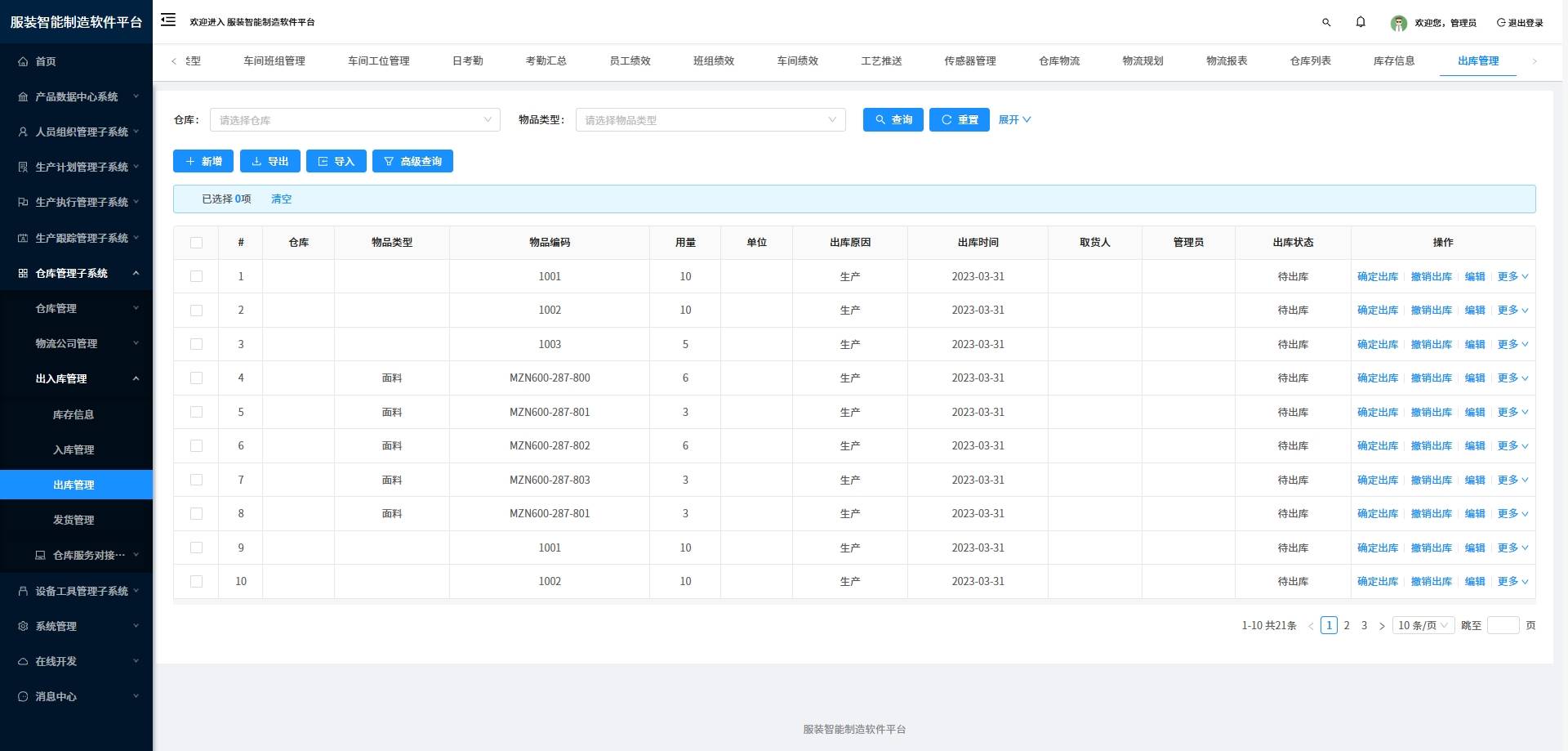Open the 物品类型 selection dropdown
1568x751 pixels.
(710, 120)
